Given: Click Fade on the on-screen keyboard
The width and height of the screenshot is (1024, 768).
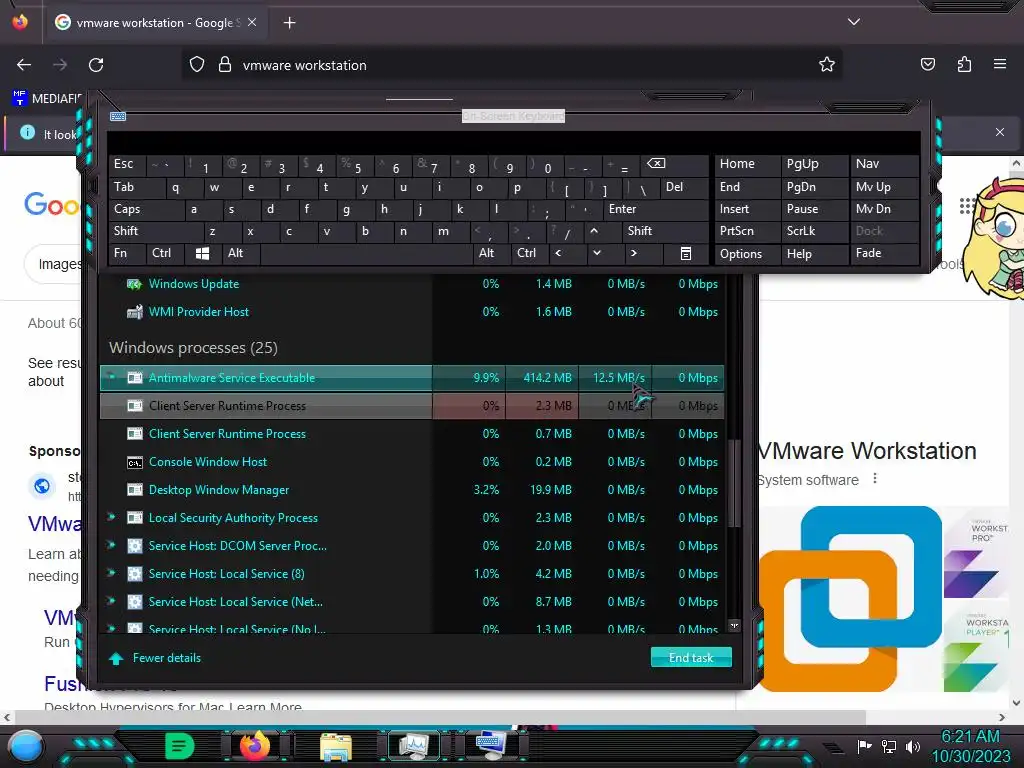Looking at the screenshot, I should tap(884, 253).
